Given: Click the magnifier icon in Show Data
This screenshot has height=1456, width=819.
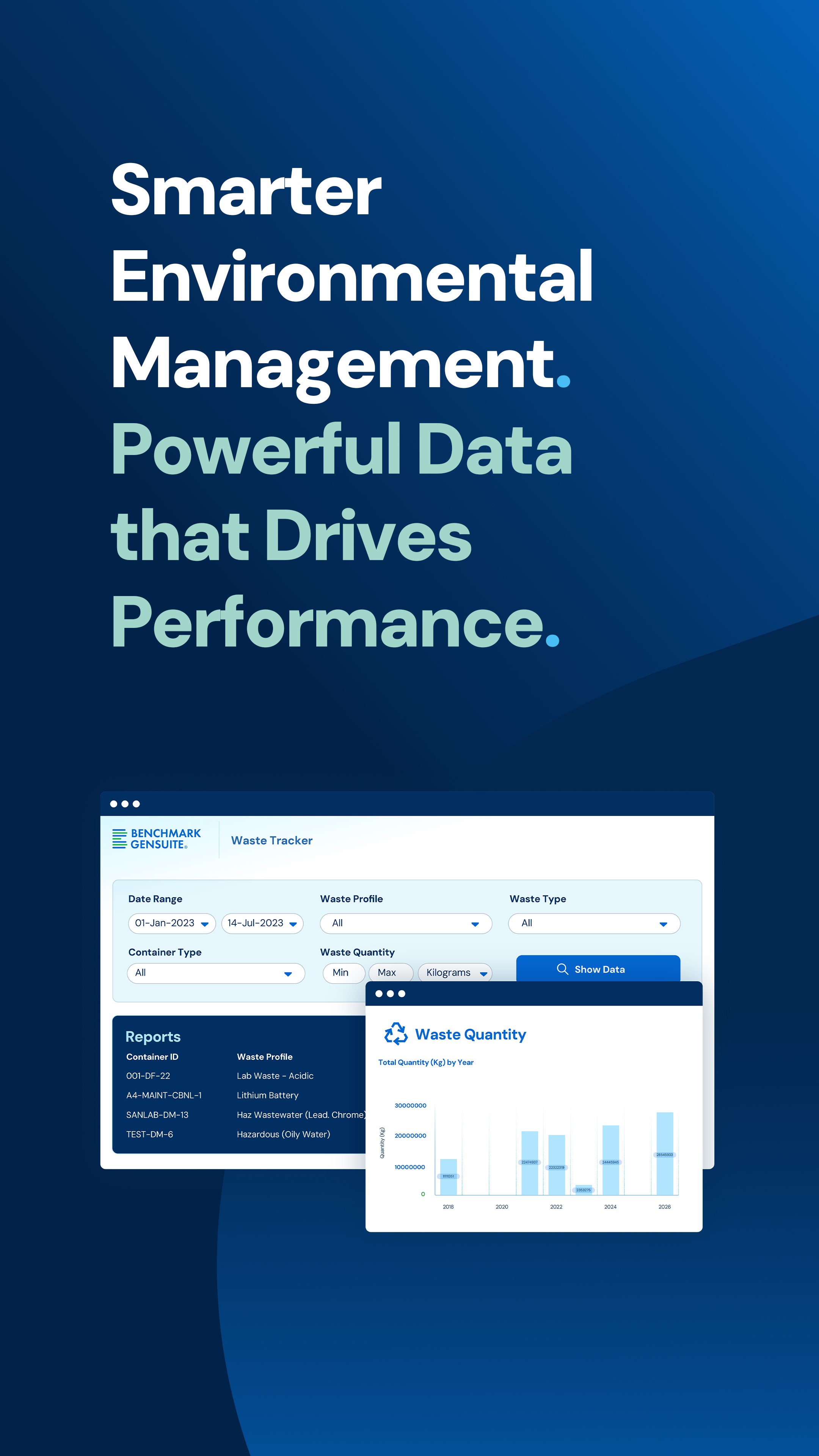Looking at the screenshot, I should [x=562, y=969].
